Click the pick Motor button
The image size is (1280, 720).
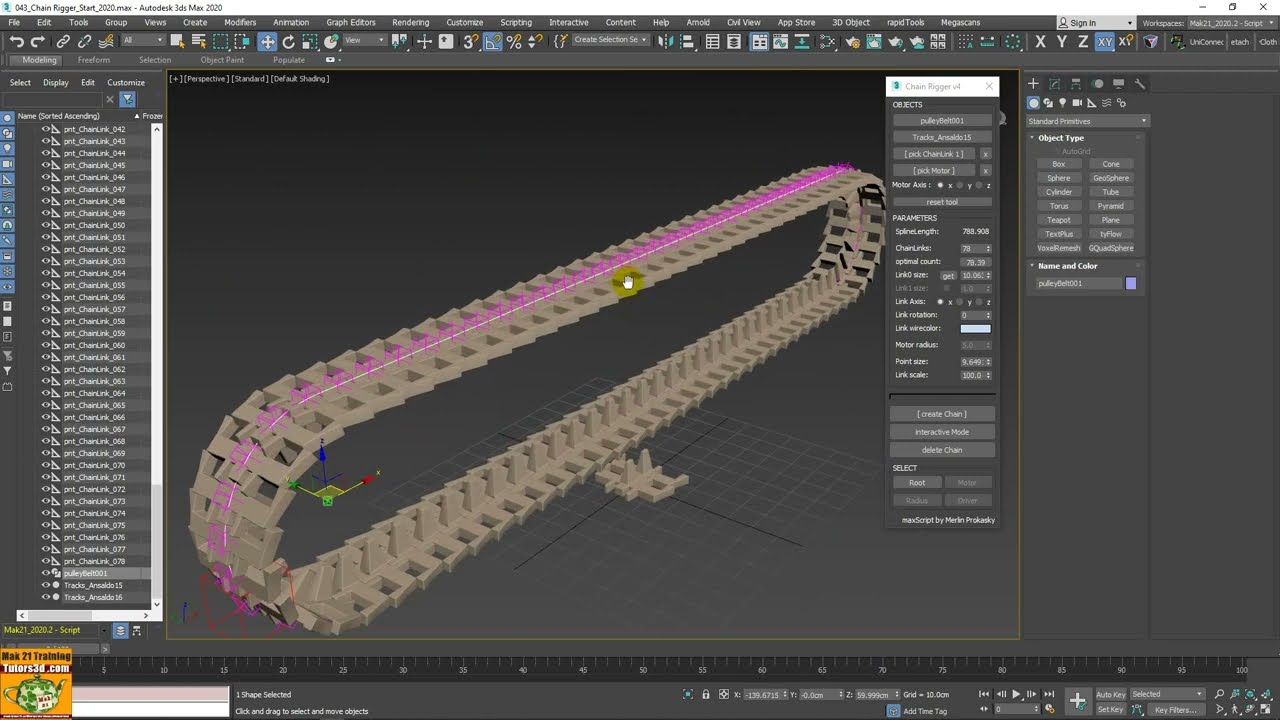coord(935,170)
